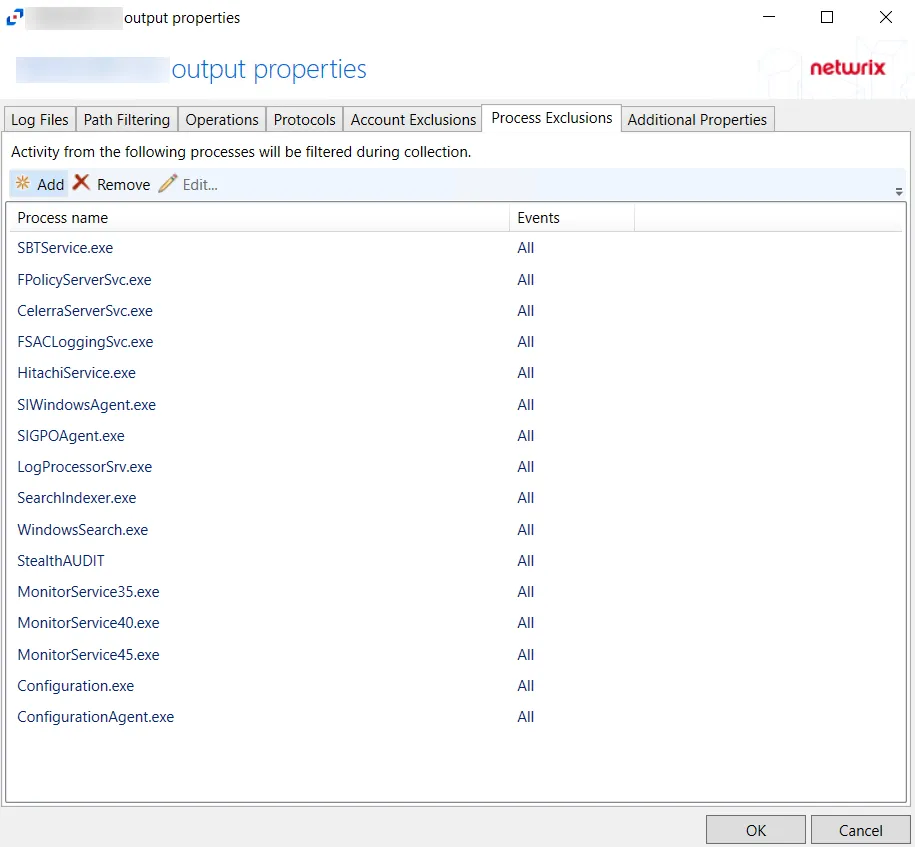This screenshot has width=915, height=847.
Task: Click the Netwrix logo
Action: click(847, 68)
